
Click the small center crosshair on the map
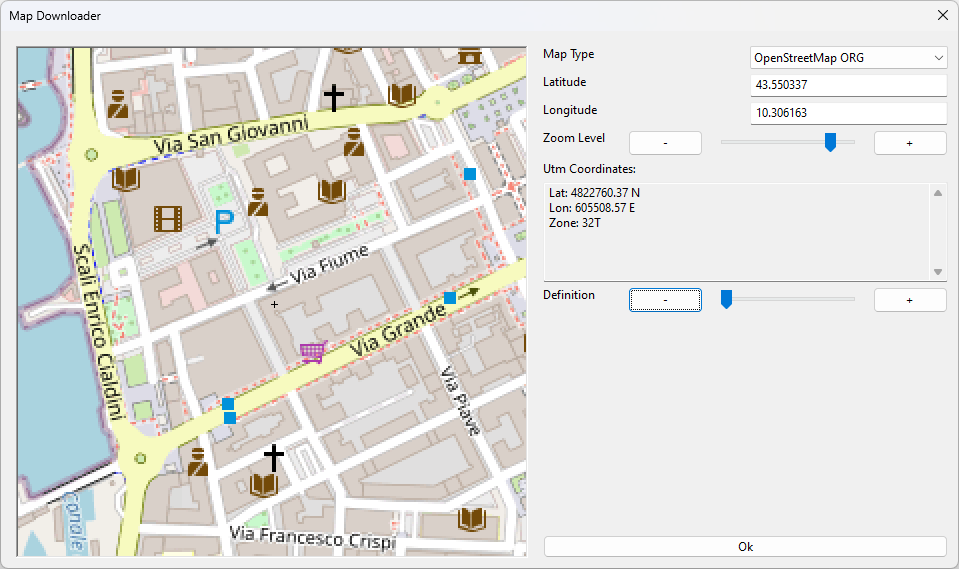coord(275,304)
